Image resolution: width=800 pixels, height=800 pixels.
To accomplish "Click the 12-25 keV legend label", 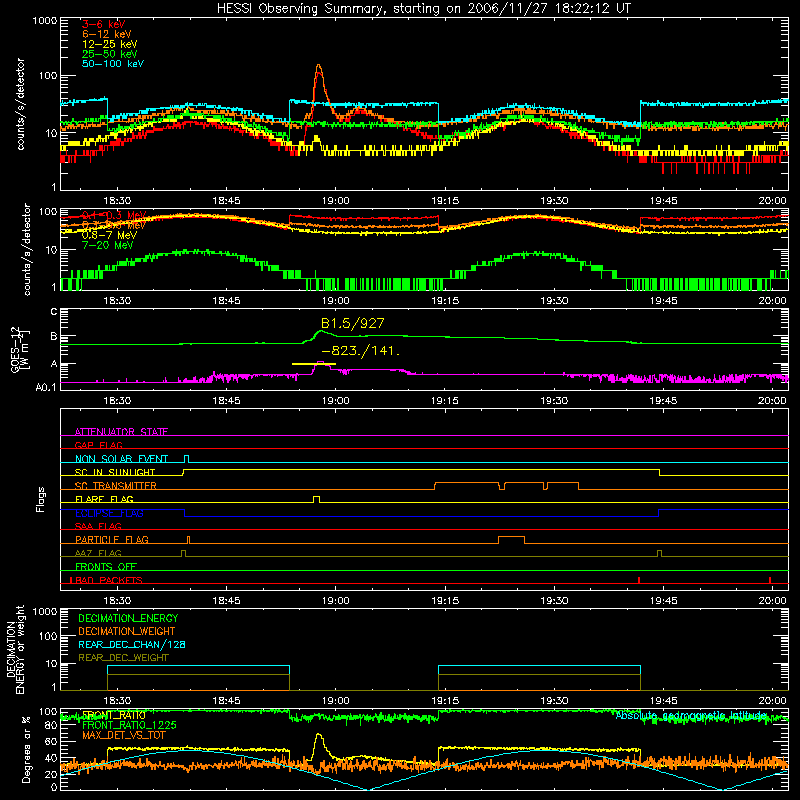I will pos(110,44).
